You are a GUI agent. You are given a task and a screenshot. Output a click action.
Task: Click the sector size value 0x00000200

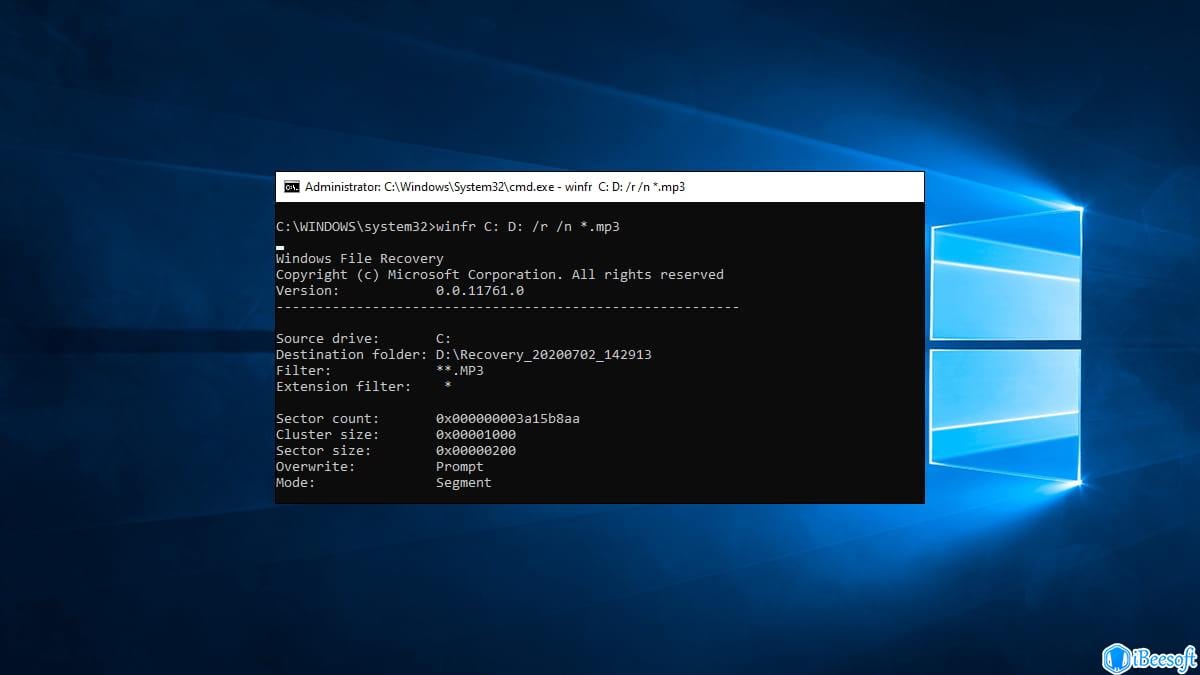pos(476,451)
